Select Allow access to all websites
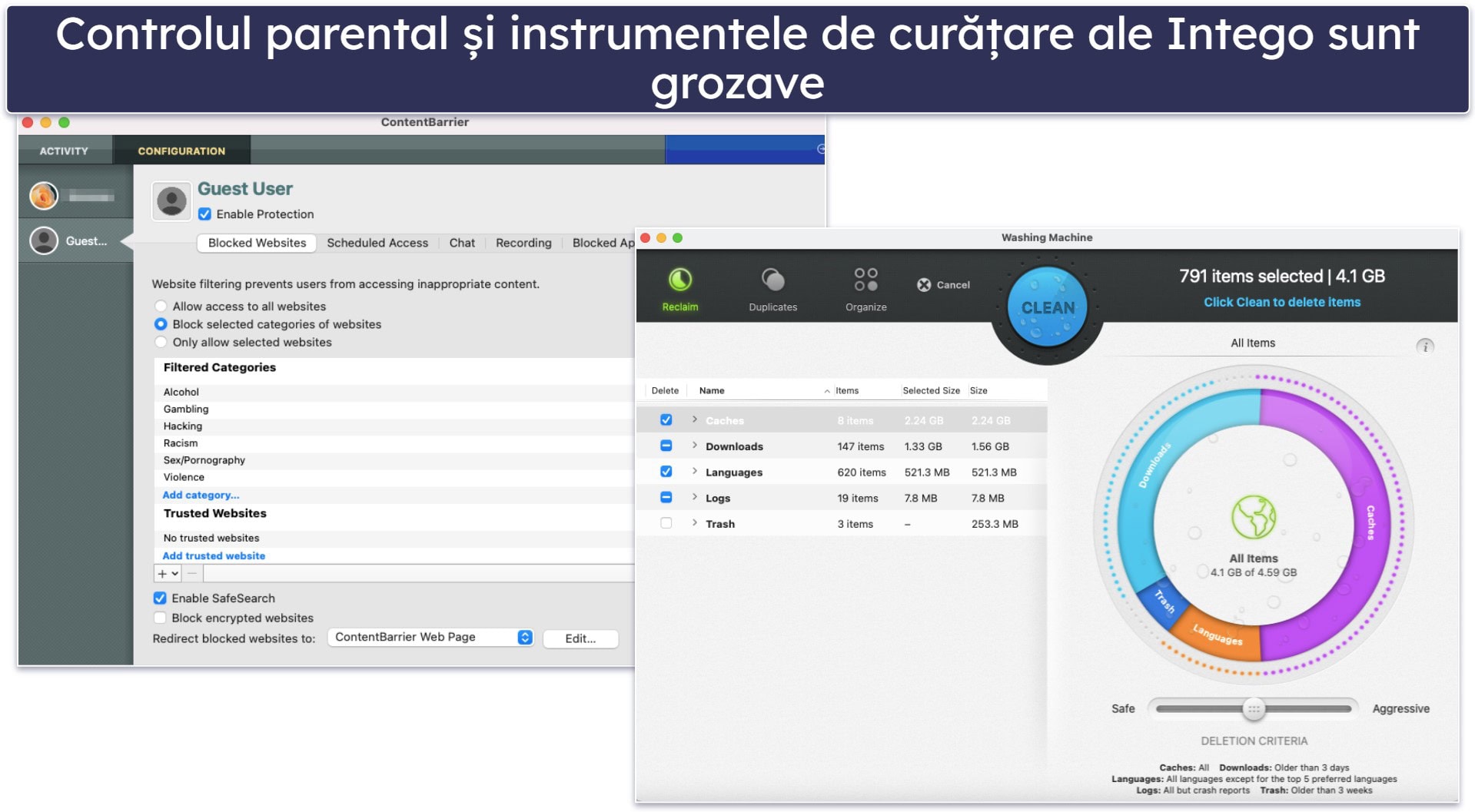The height and width of the screenshot is (812, 1475). 161,307
